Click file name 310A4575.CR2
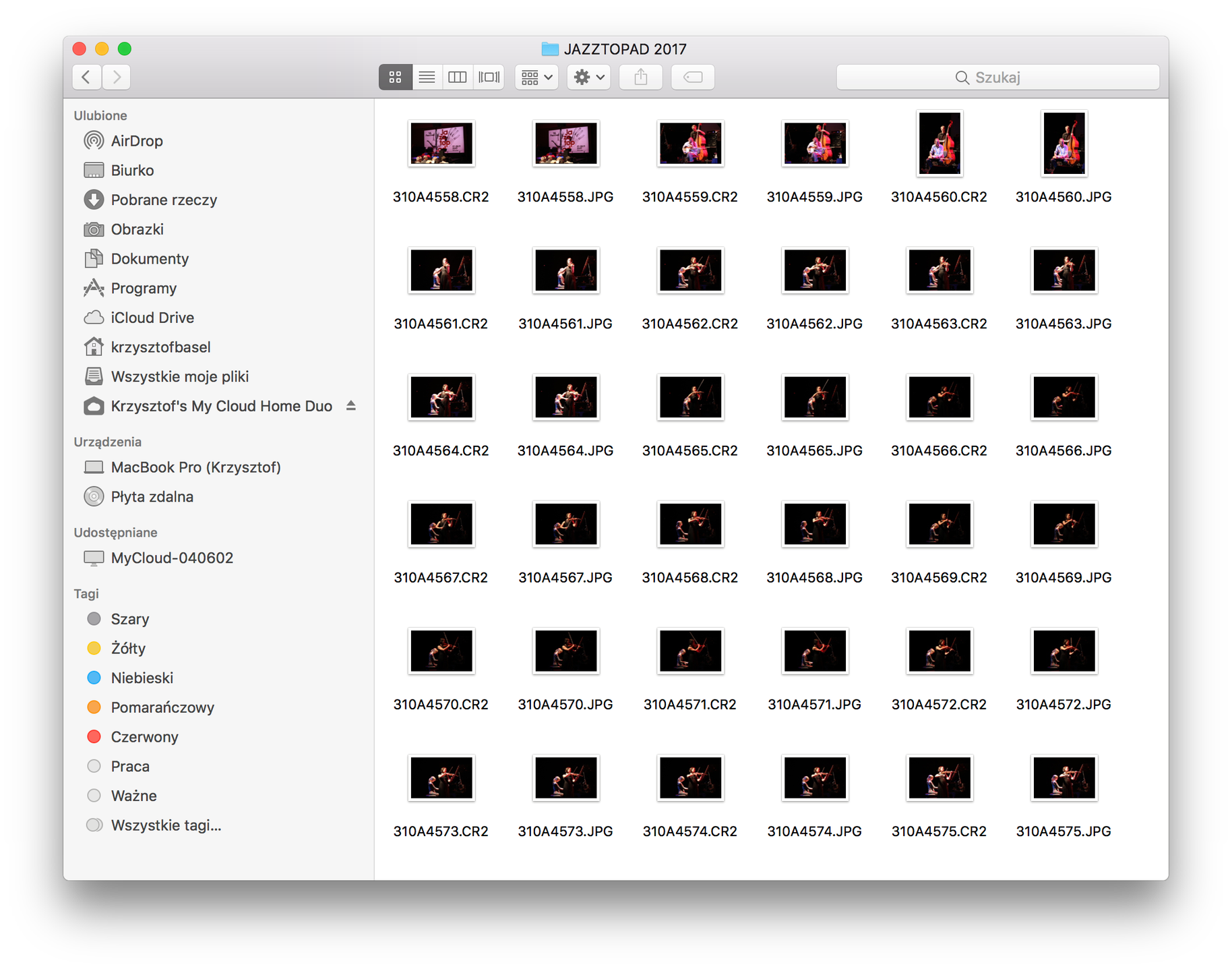This screenshot has width=1232, height=971. point(940,831)
